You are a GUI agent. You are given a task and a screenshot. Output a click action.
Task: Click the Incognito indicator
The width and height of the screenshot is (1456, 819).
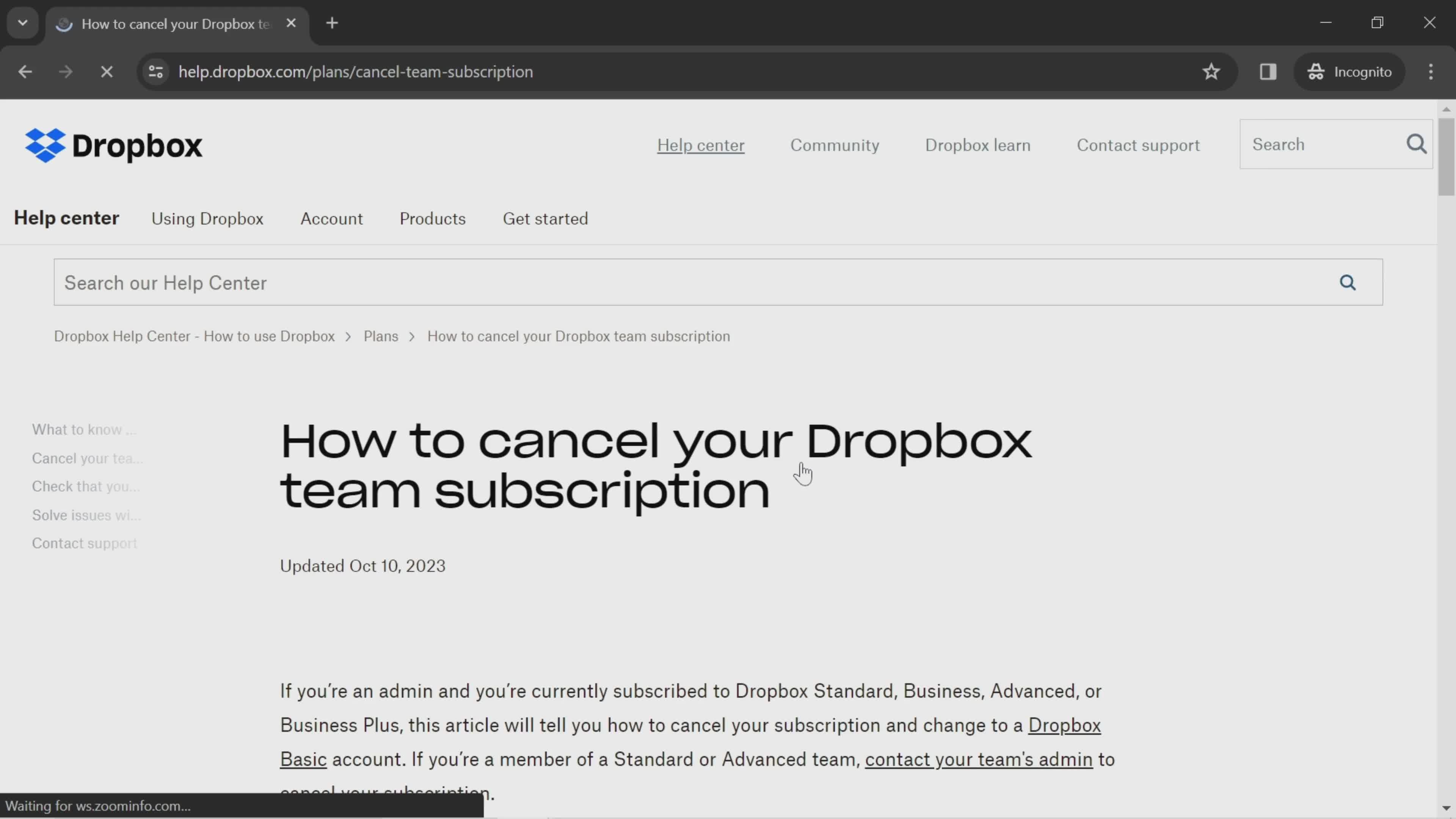click(1350, 72)
